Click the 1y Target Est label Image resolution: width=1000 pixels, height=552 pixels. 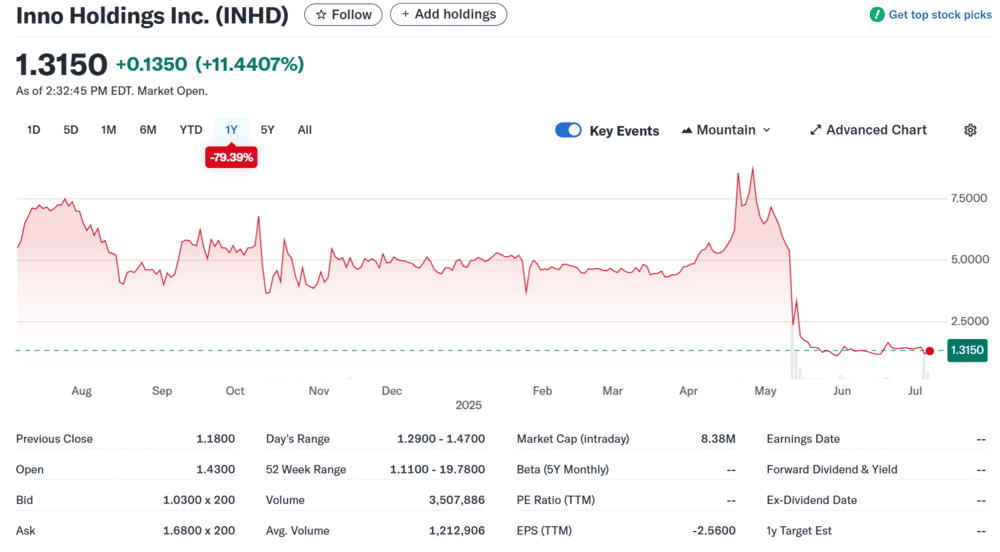799,531
